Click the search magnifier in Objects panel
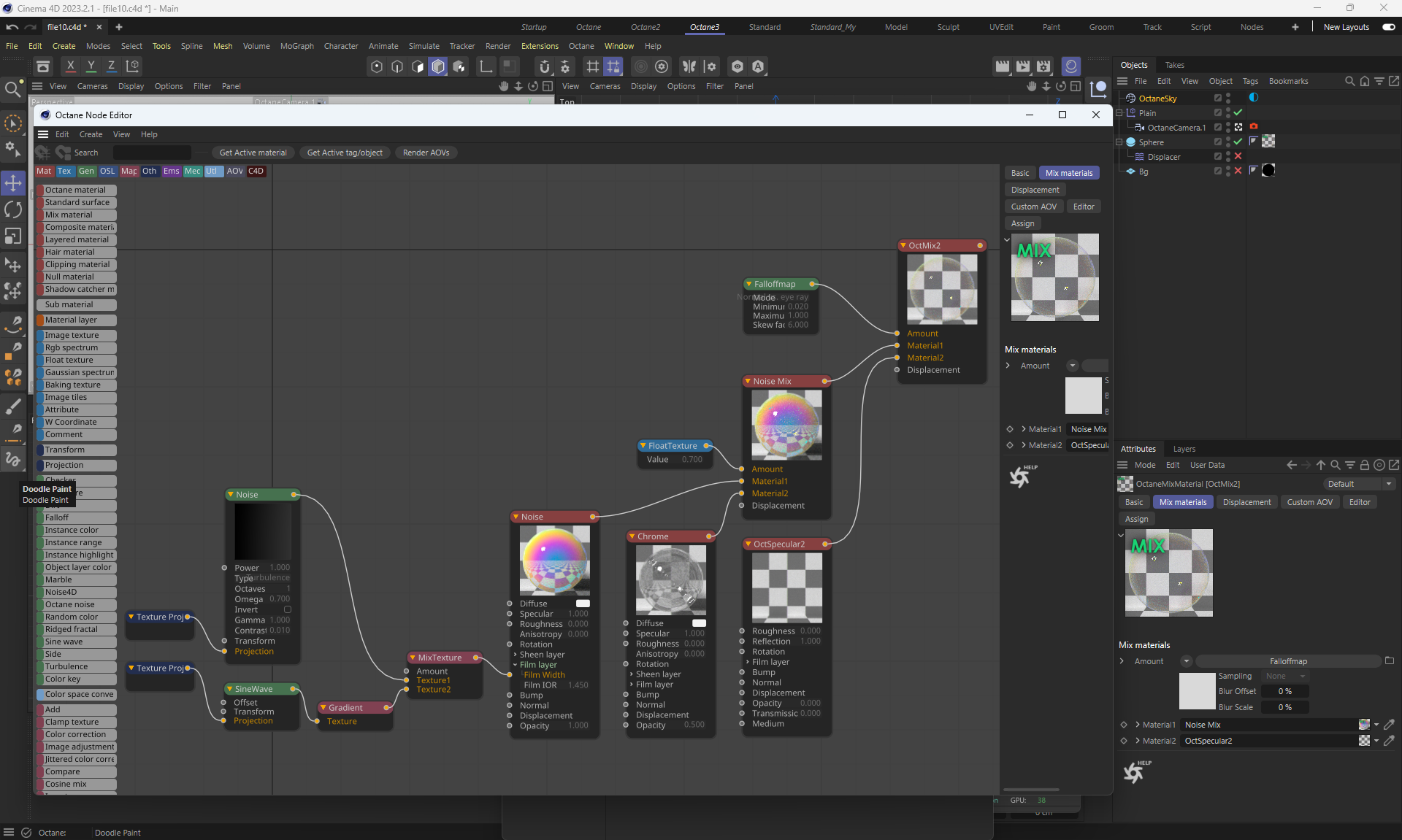The height and width of the screenshot is (840, 1402). pos(1349,81)
